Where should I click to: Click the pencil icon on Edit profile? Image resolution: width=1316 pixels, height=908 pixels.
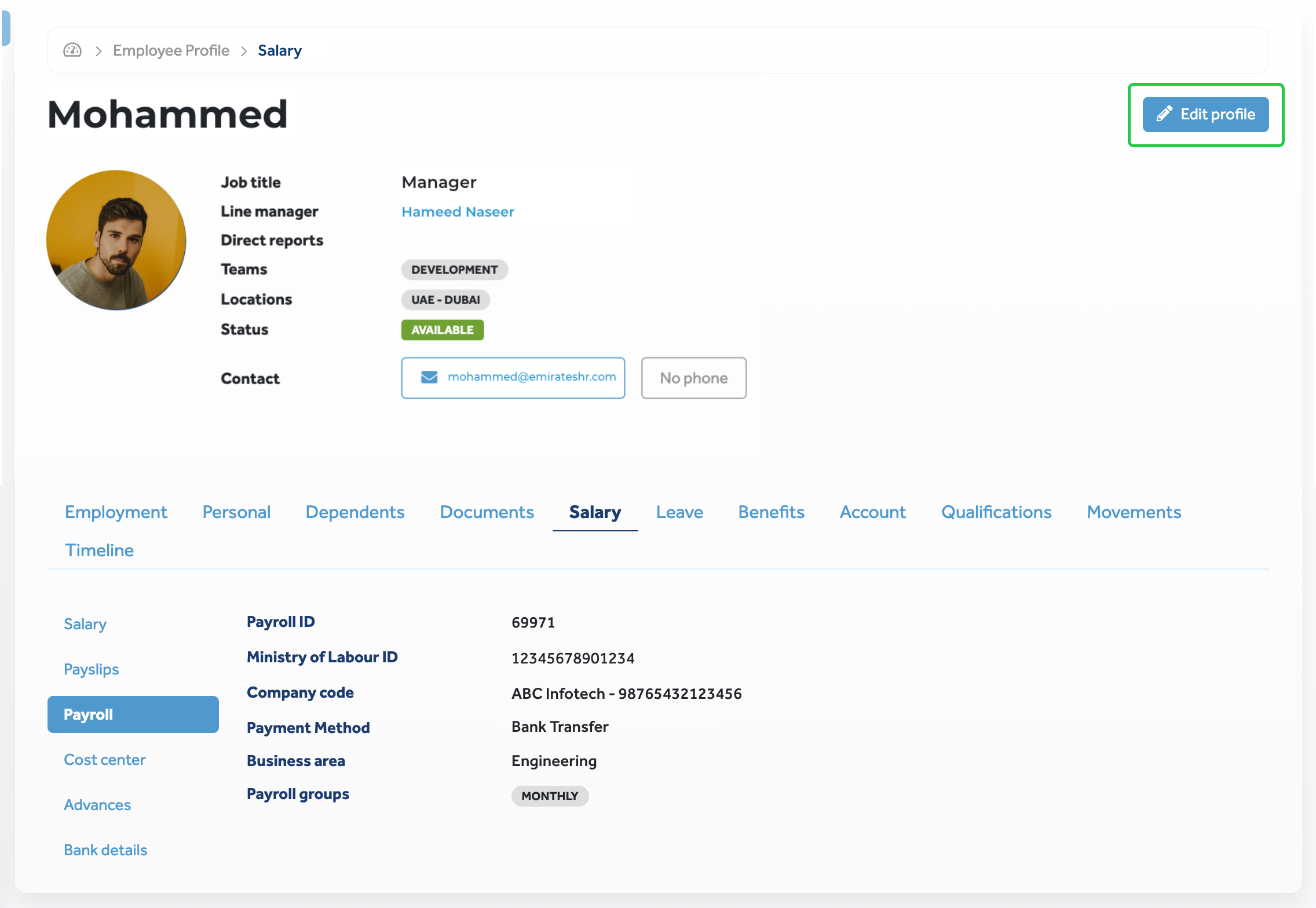1164,114
